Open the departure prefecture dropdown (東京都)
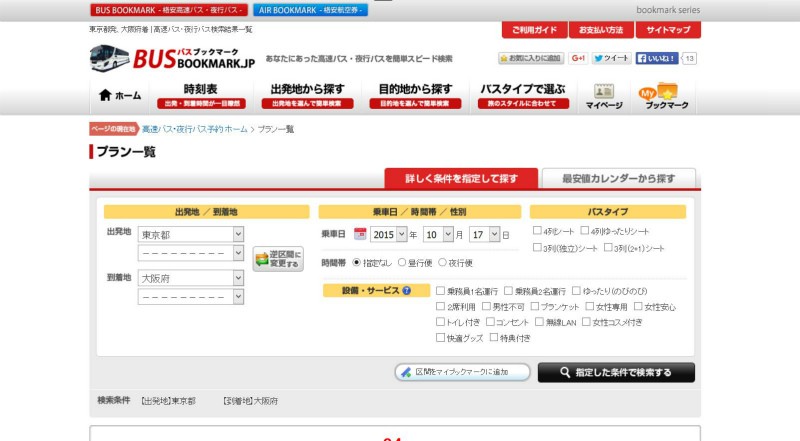 tap(191, 234)
